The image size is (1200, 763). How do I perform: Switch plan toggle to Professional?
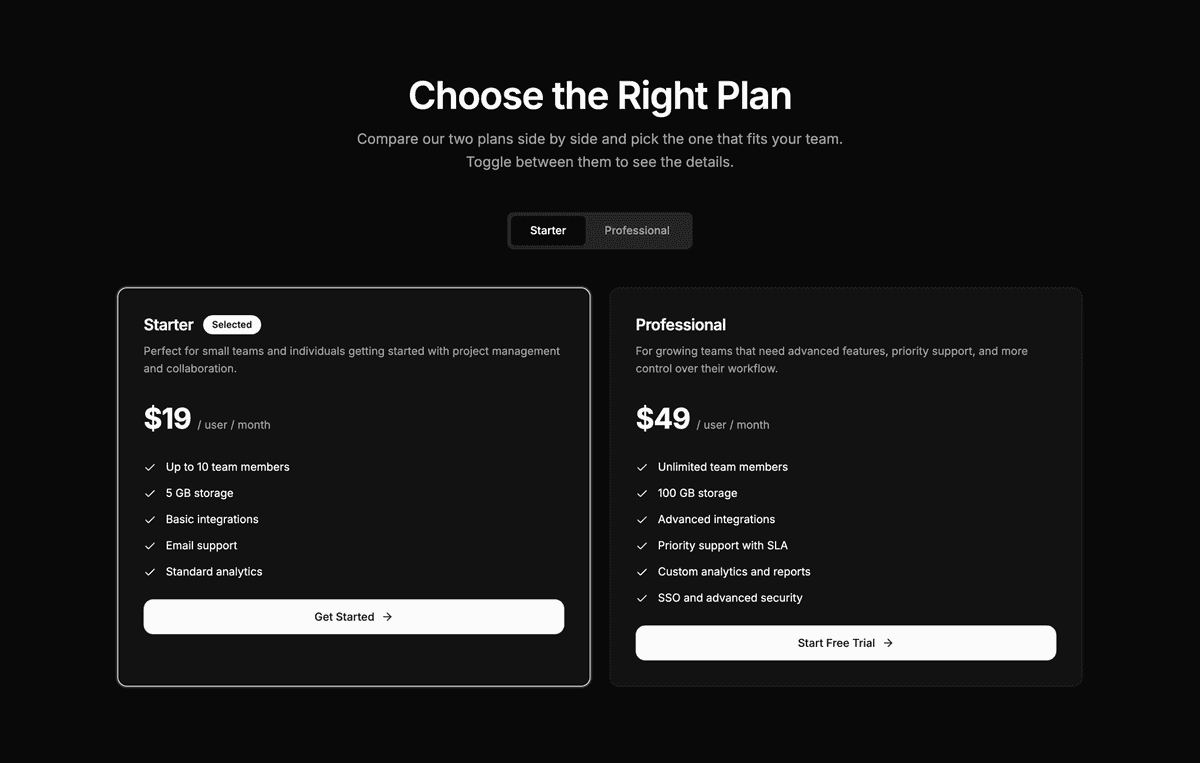(637, 230)
